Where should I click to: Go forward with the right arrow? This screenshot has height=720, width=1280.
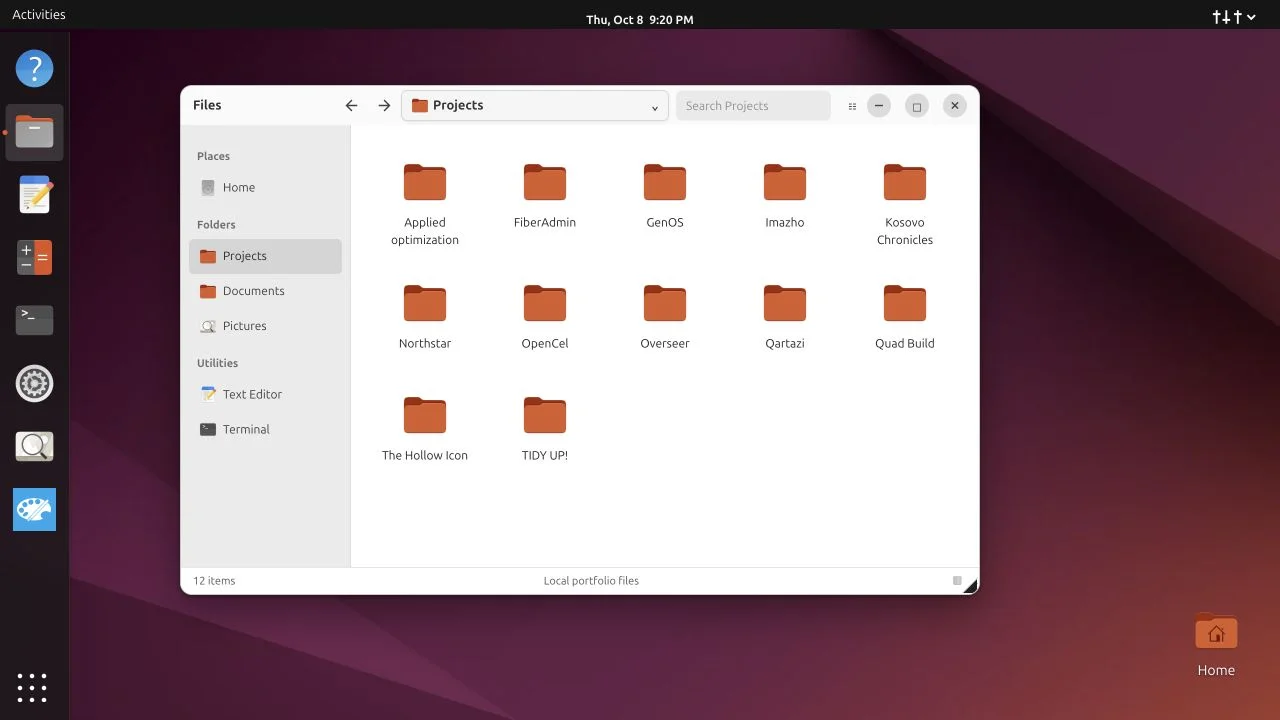pos(384,106)
